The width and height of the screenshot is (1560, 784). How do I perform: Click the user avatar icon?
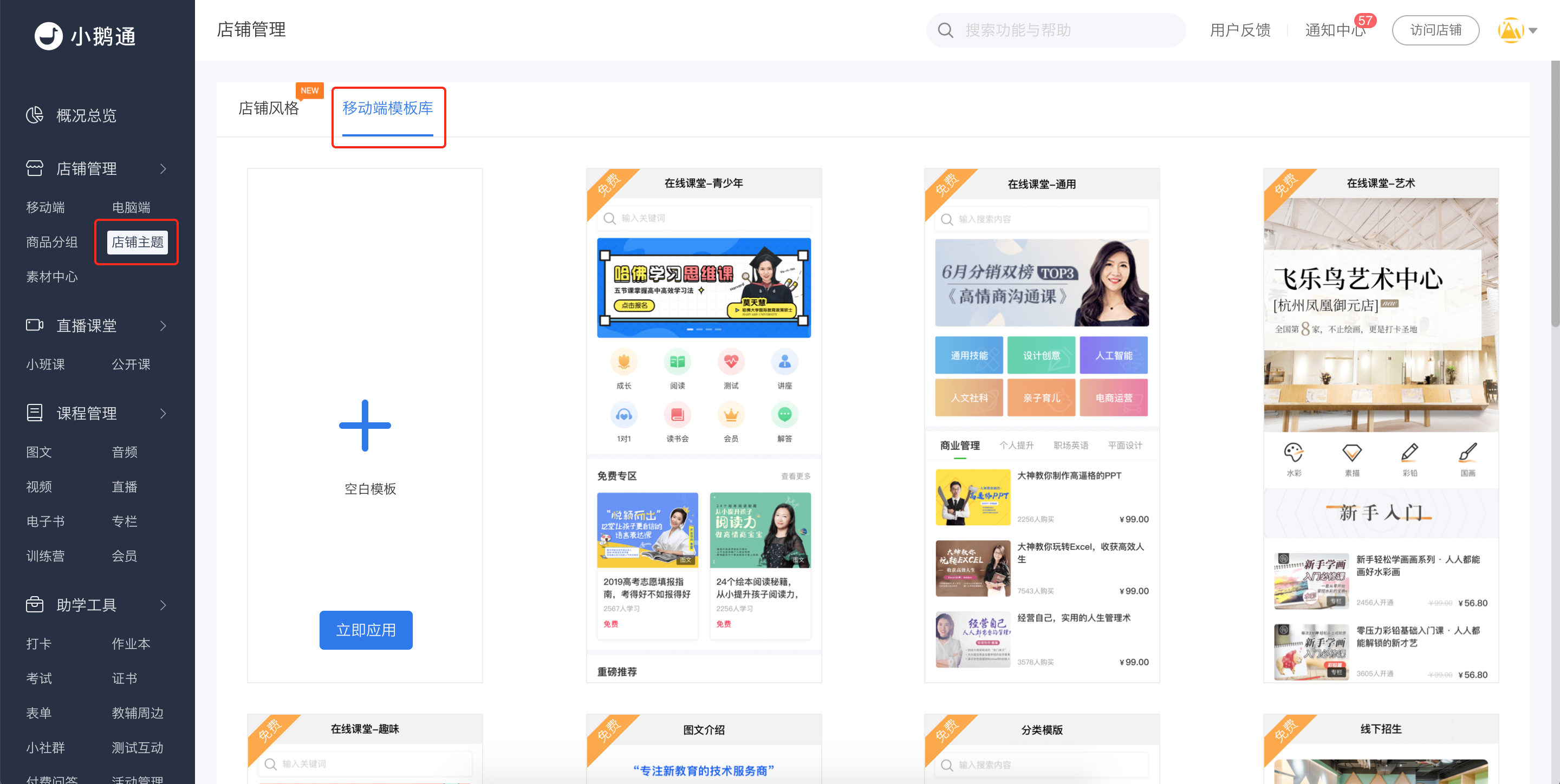[1510, 30]
